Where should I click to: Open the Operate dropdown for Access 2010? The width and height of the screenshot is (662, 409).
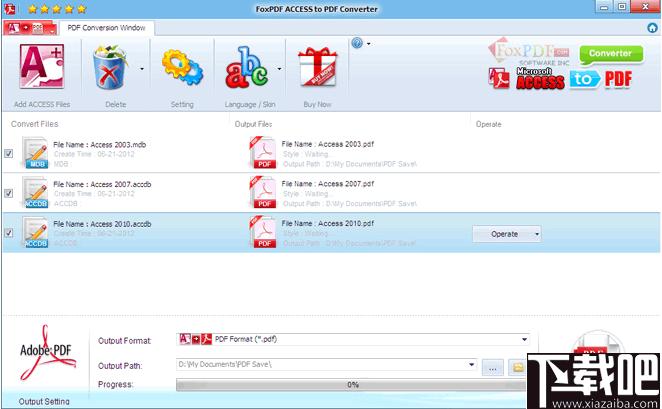click(507, 234)
